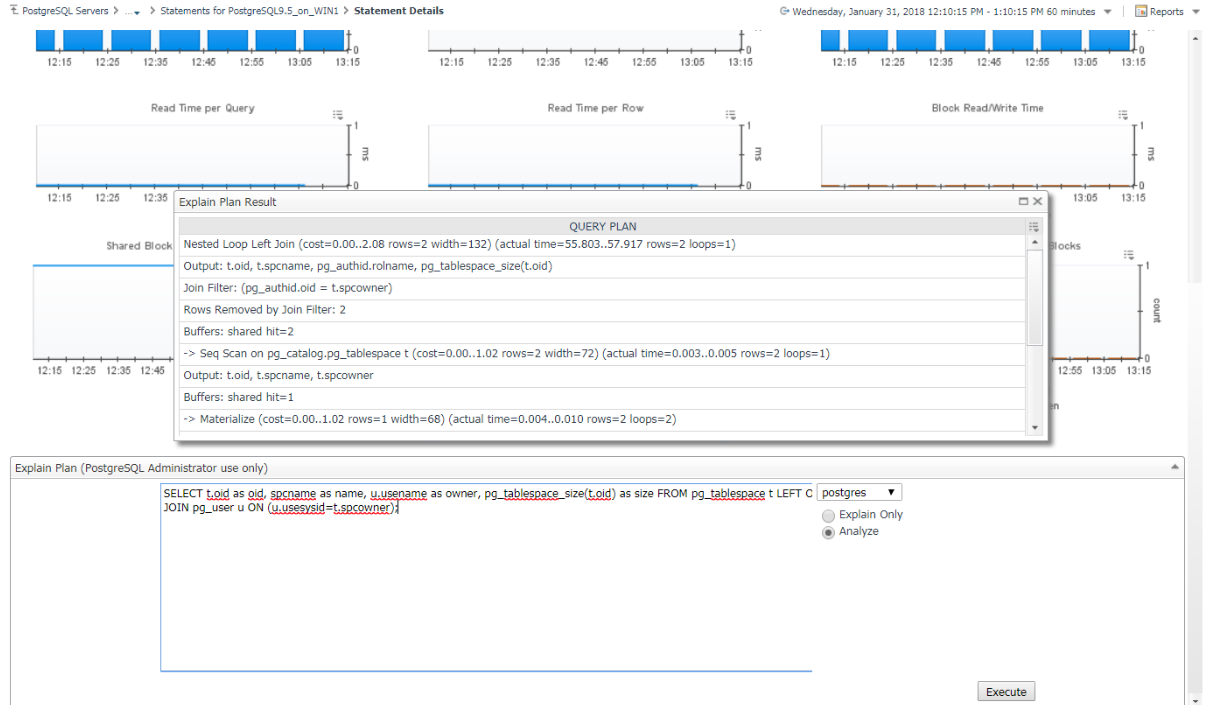Viewport: 1210px width, 705px height.
Task: Click the Execute button
Action: point(1006,692)
